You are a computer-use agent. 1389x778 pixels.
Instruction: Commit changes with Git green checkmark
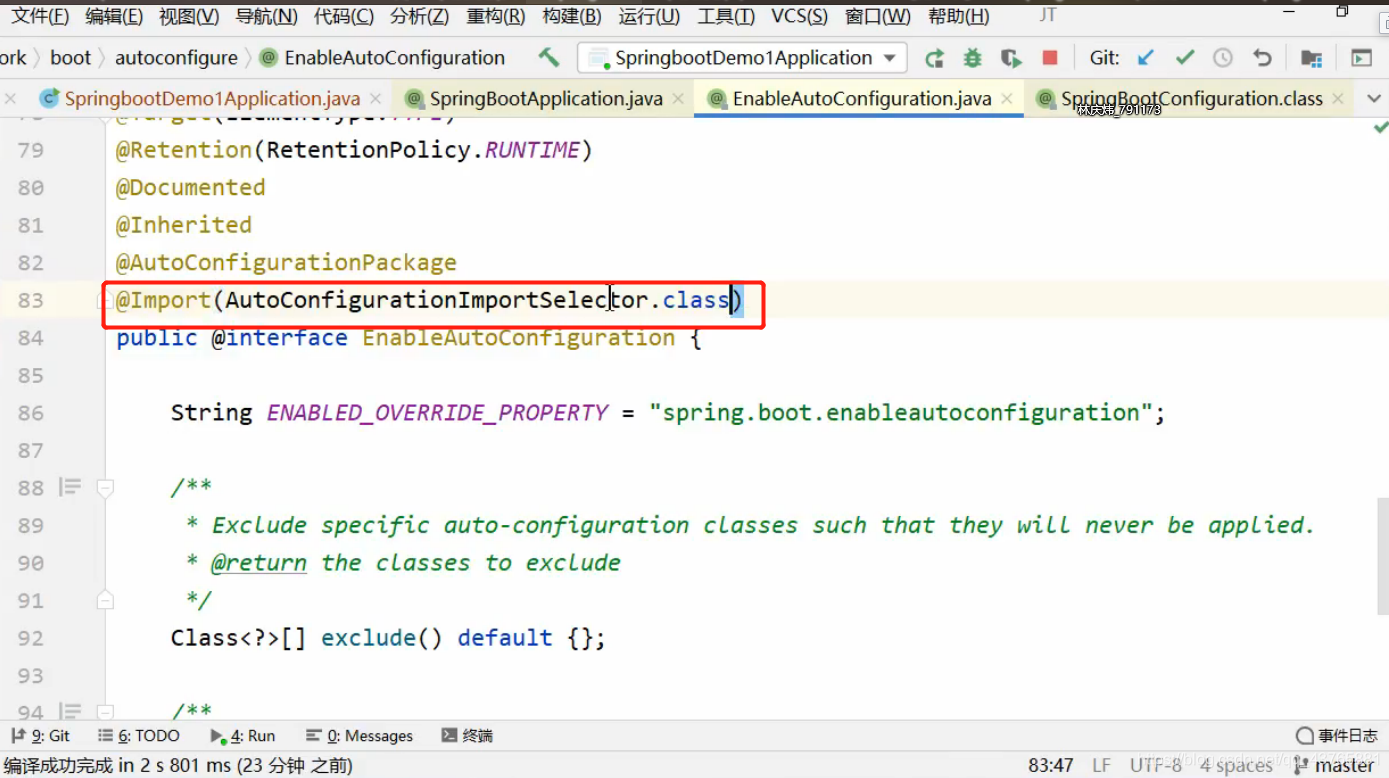point(1185,58)
